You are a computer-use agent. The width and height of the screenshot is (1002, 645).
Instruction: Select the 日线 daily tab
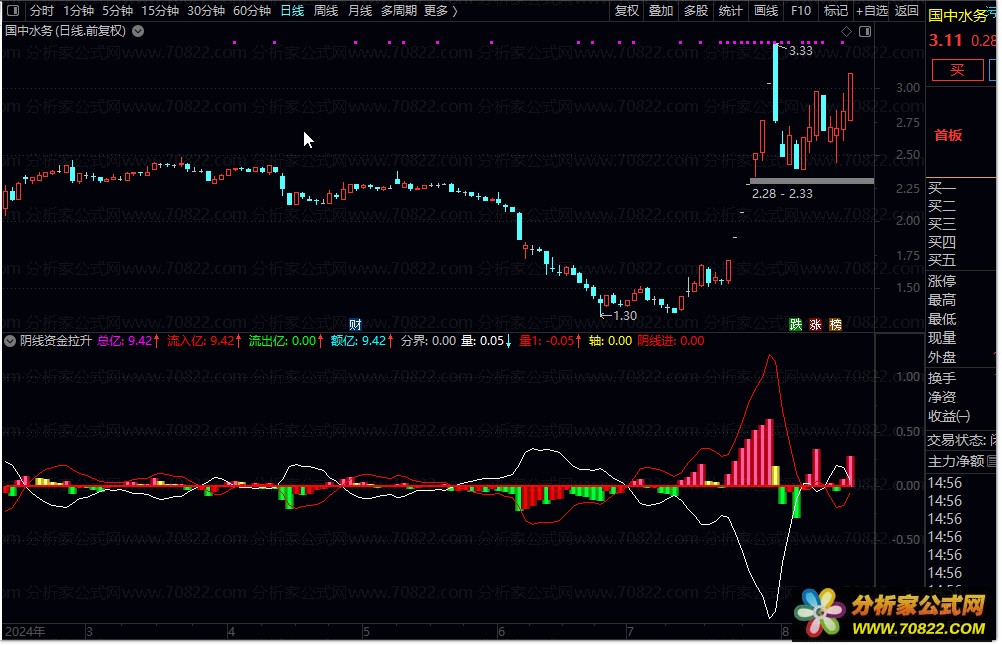(x=292, y=11)
